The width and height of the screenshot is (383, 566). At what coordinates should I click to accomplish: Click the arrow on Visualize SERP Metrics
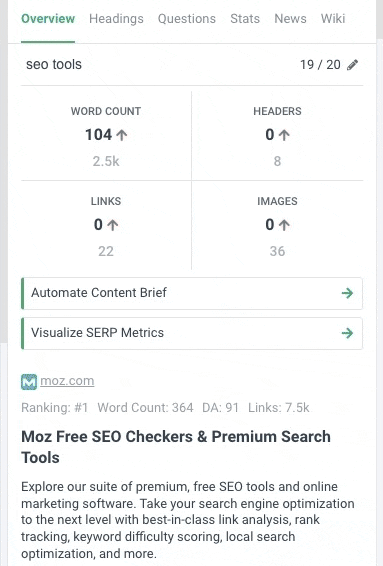point(347,333)
